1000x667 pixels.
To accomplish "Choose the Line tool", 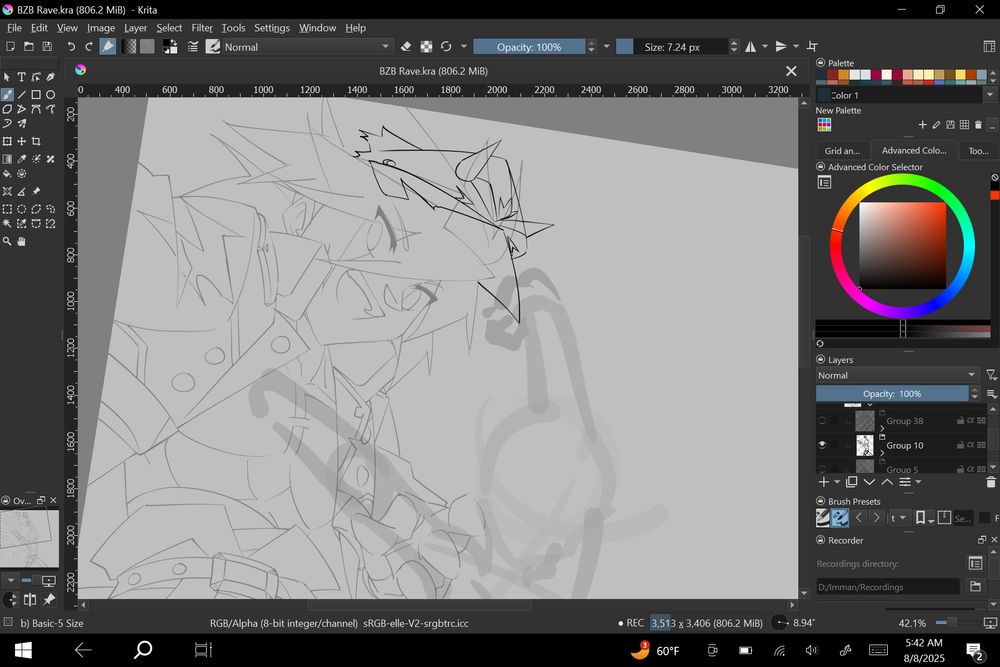I will [22, 94].
